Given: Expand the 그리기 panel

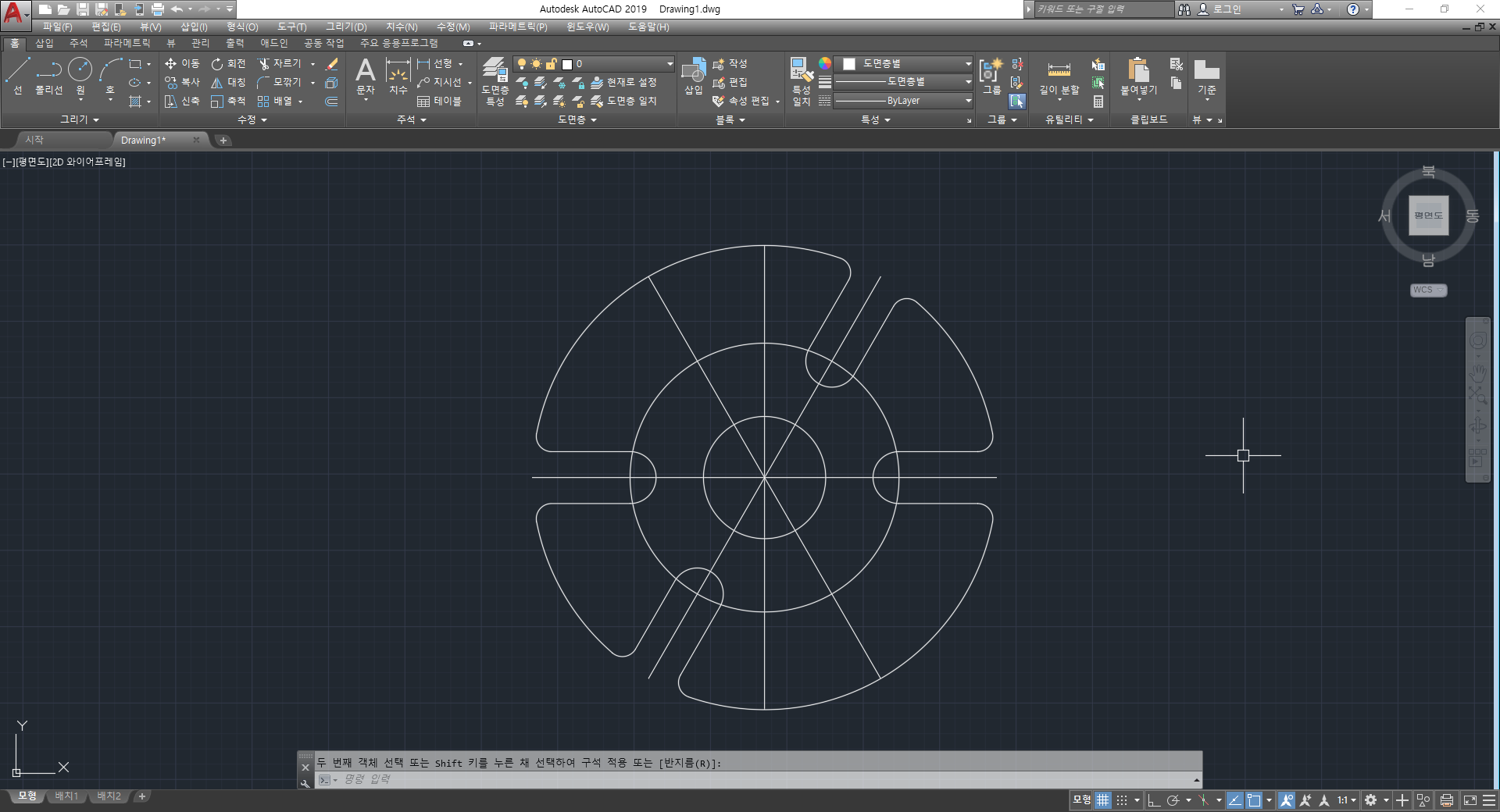Looking at the screenshot, I should point(80,119).
